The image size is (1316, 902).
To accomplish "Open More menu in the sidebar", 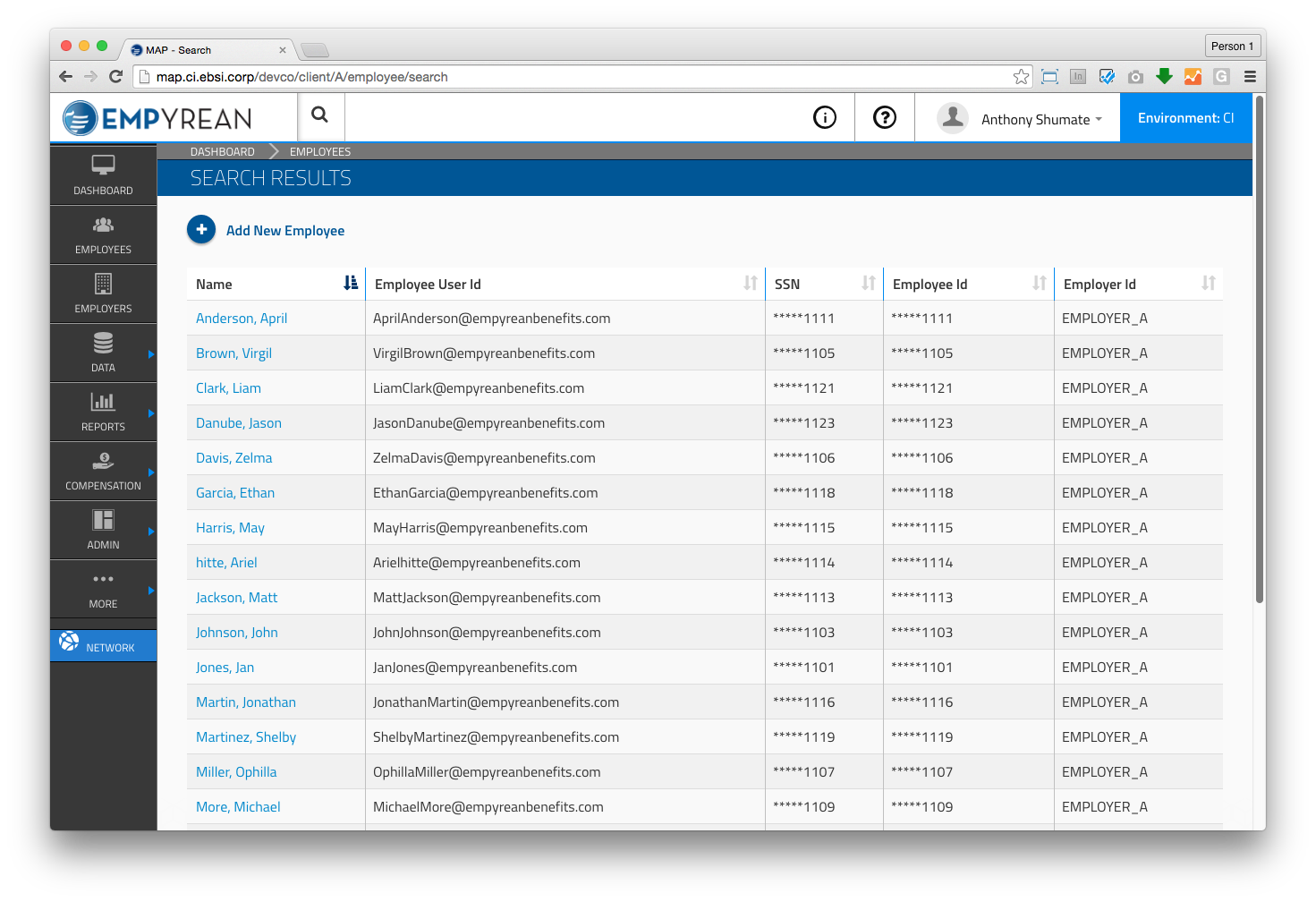I will (x=103, y=590).
